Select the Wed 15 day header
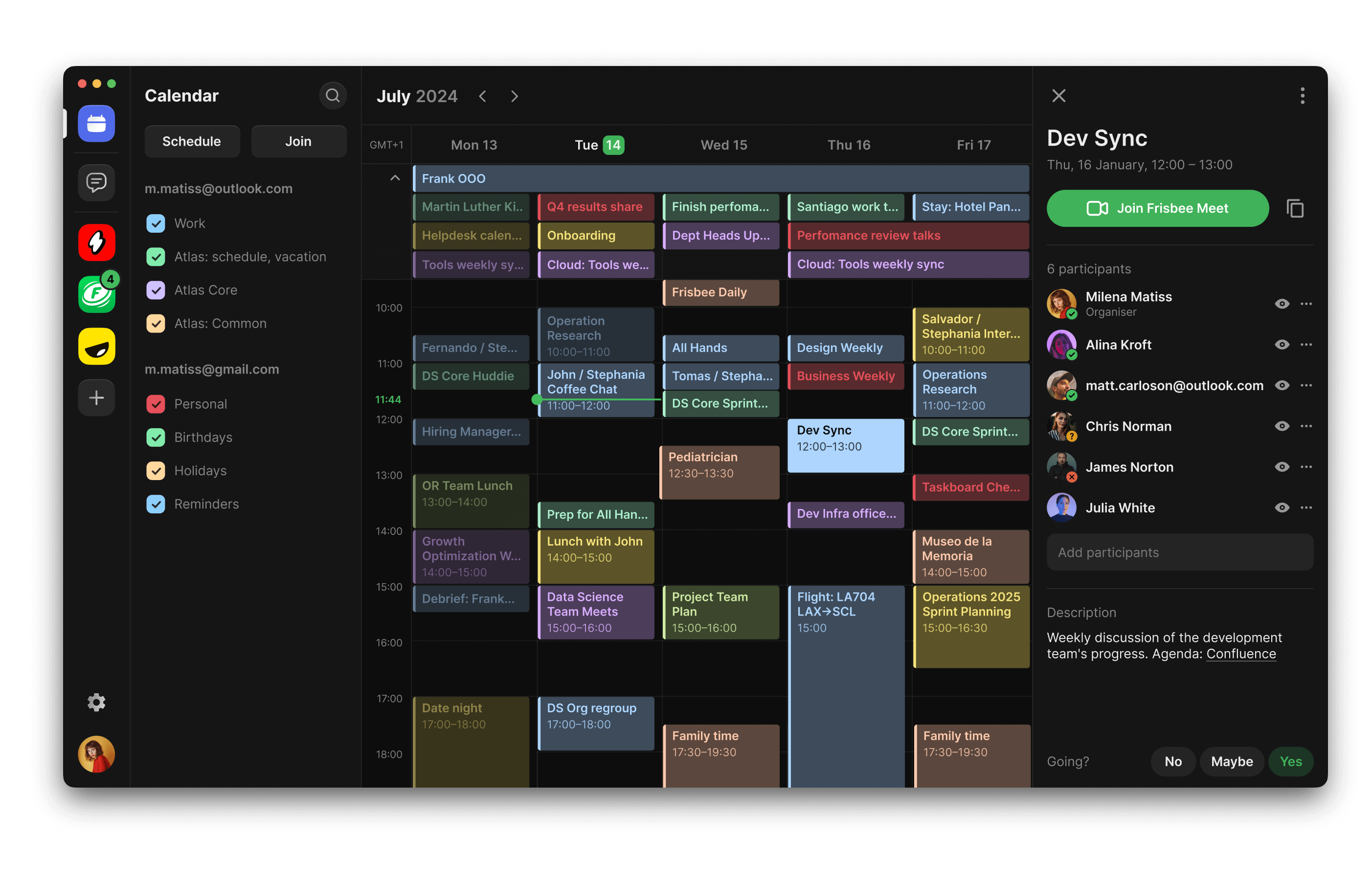The height and width of the screenshot is (880, 1372). (x=724, y=145)
